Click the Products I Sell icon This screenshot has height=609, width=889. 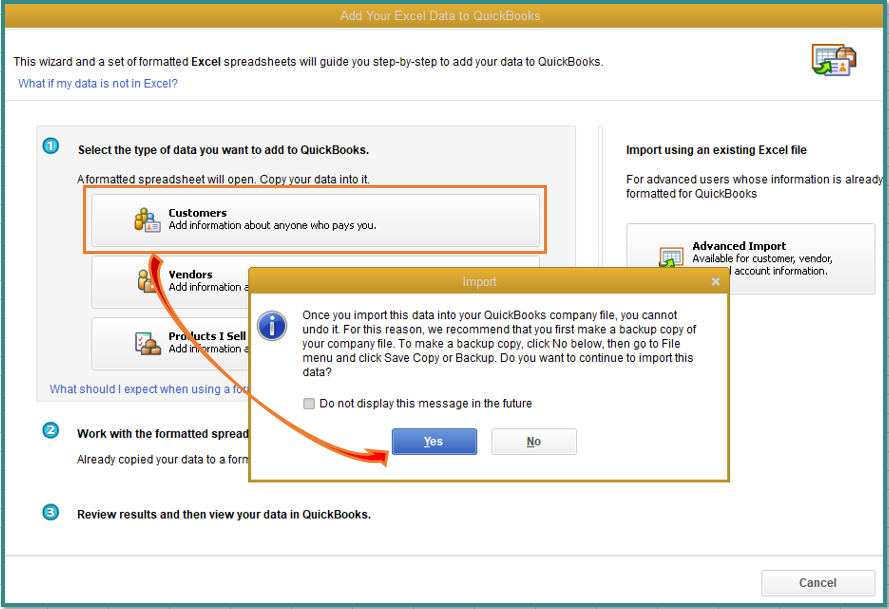(147, 343)
